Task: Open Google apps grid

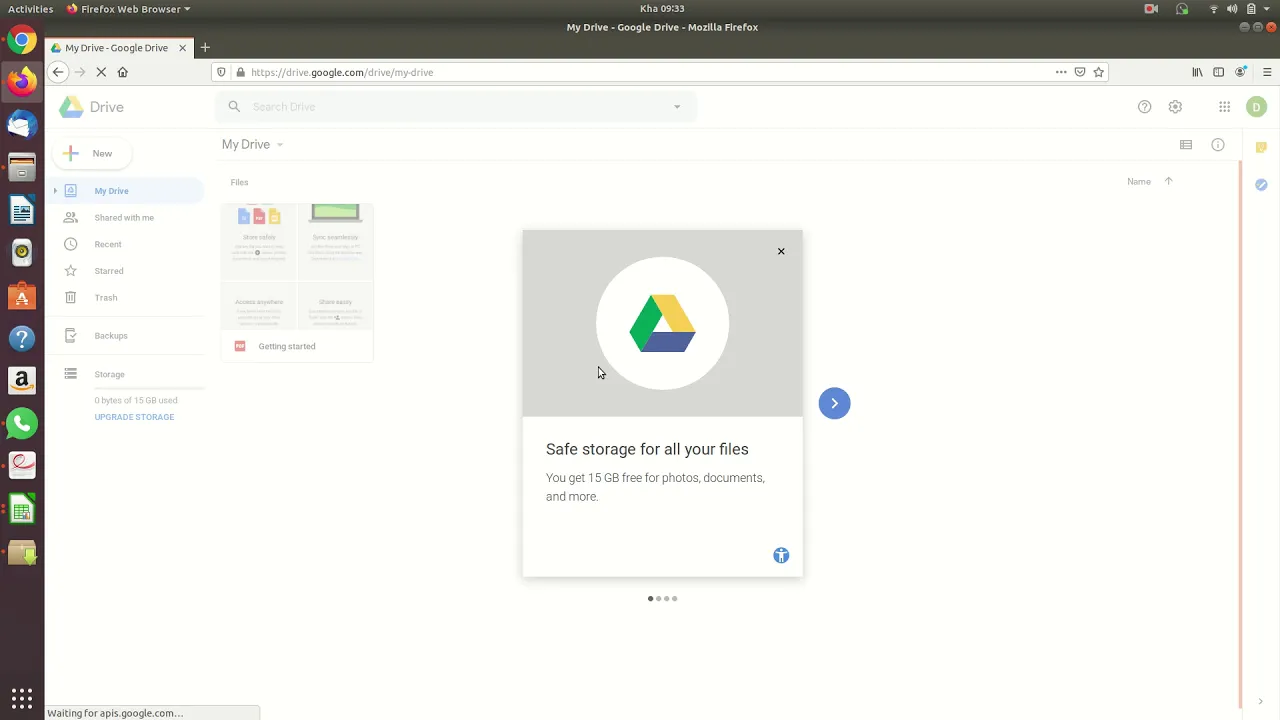Action: point(1224,107)
